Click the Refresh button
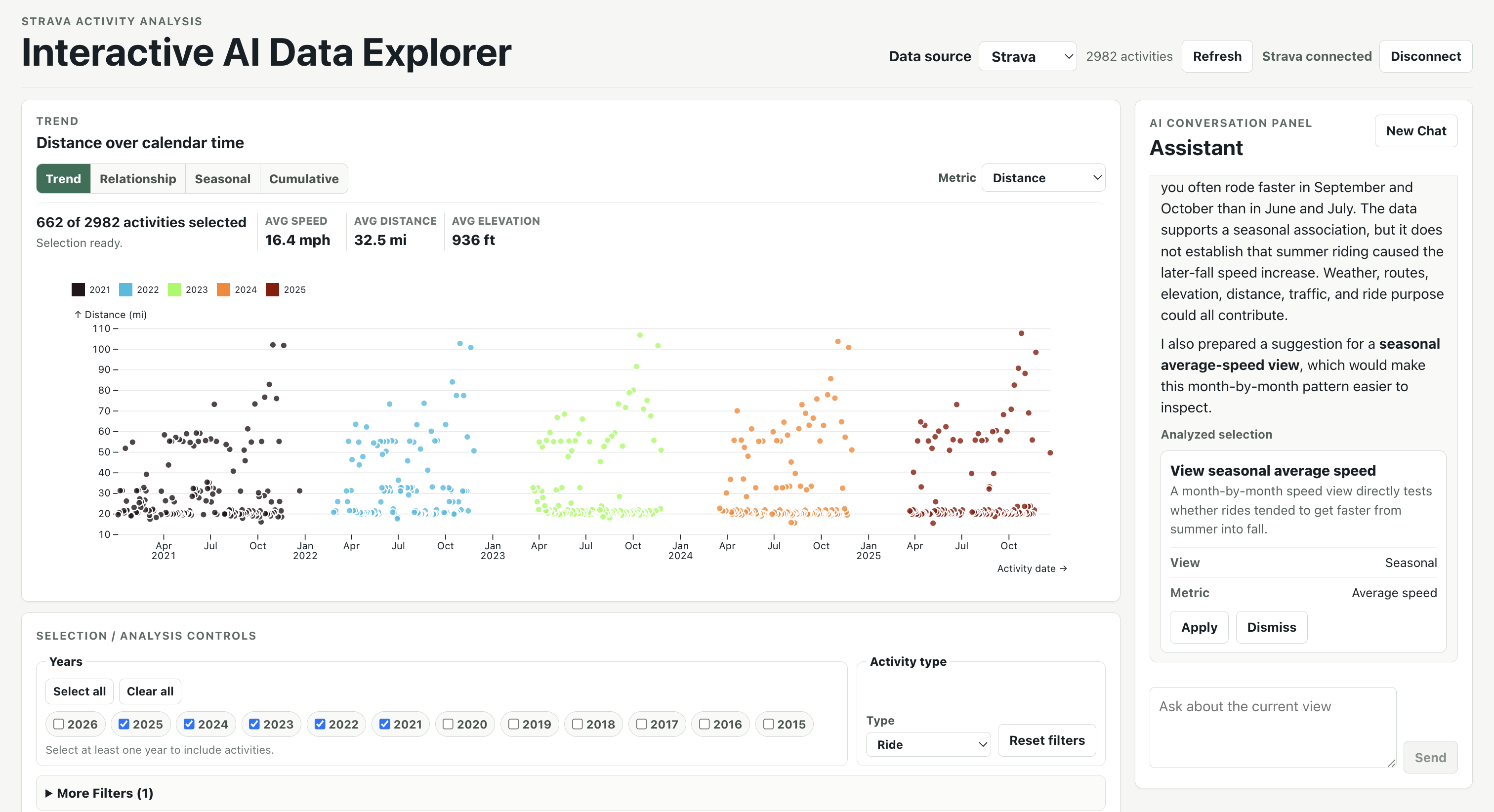The height and width of the screenshot is (812, 1494). pos(1217,56)
